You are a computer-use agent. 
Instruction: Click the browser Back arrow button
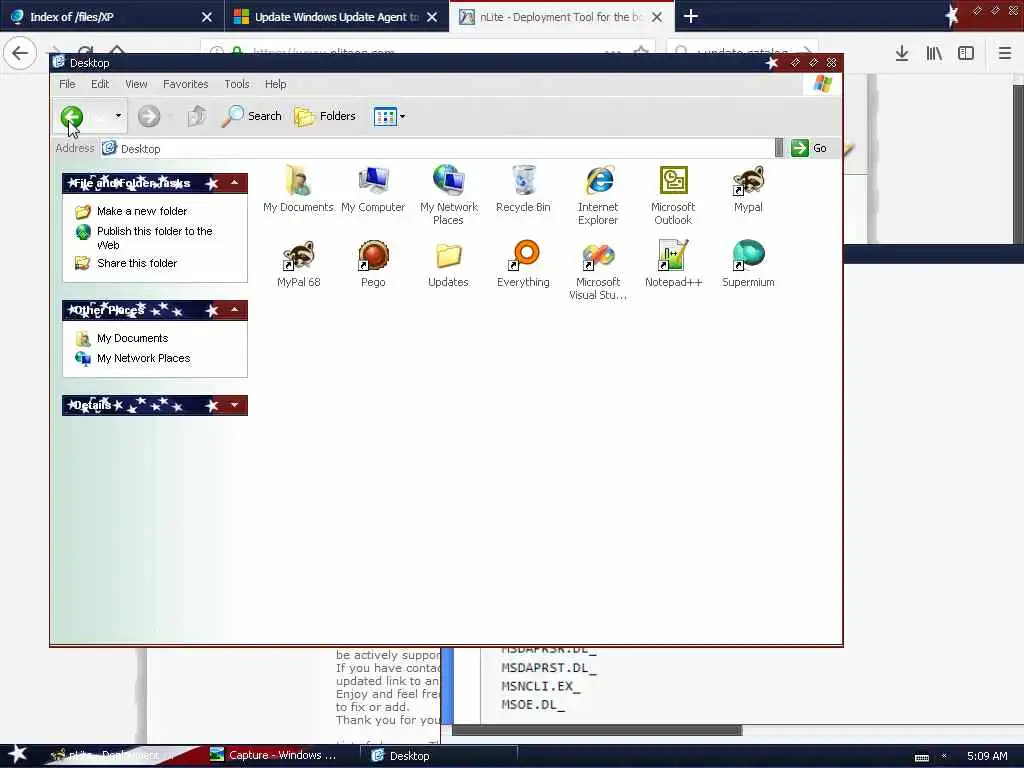(20, 53)
